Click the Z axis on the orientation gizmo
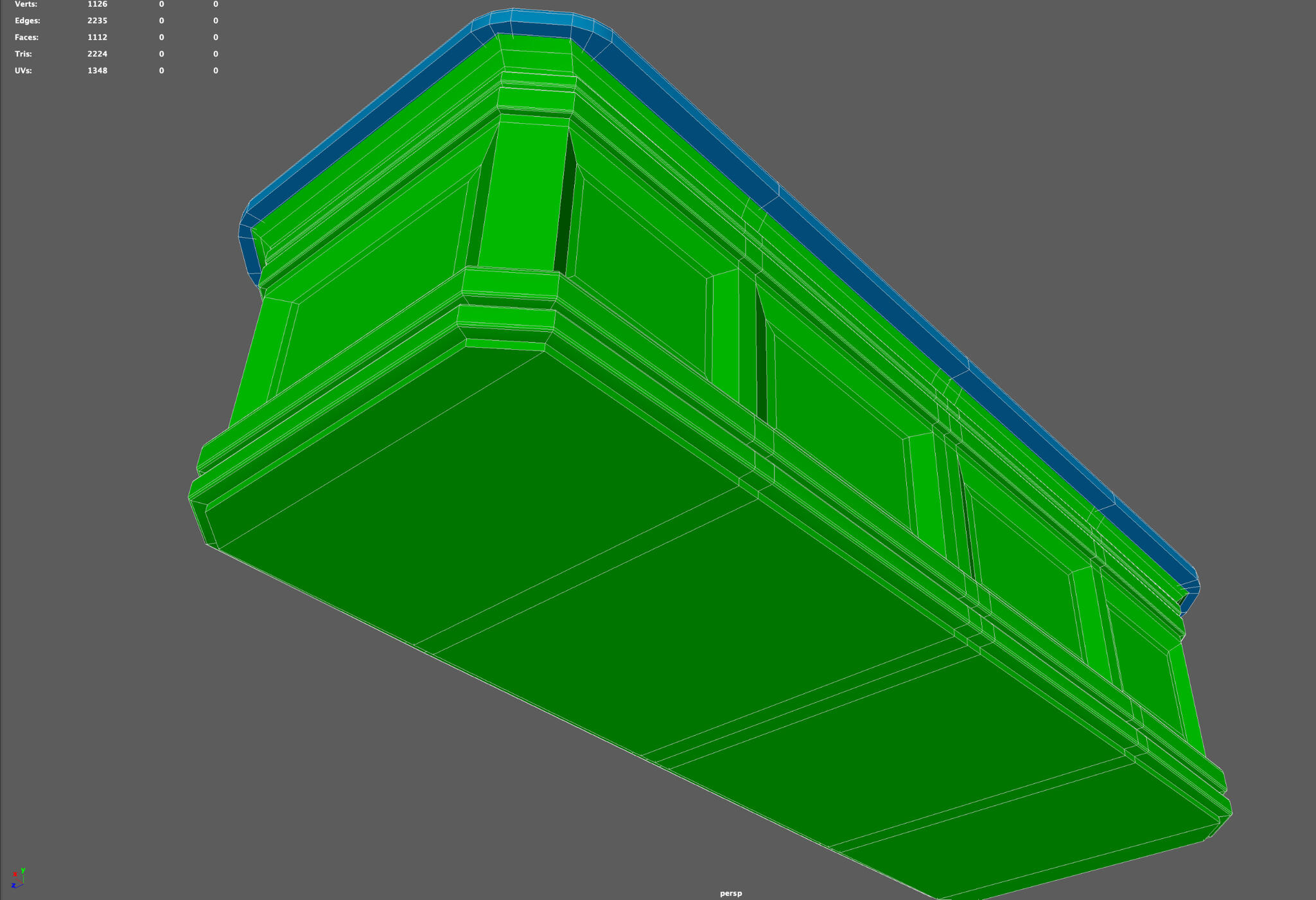The image size is (1316, 900). (13, 885)
